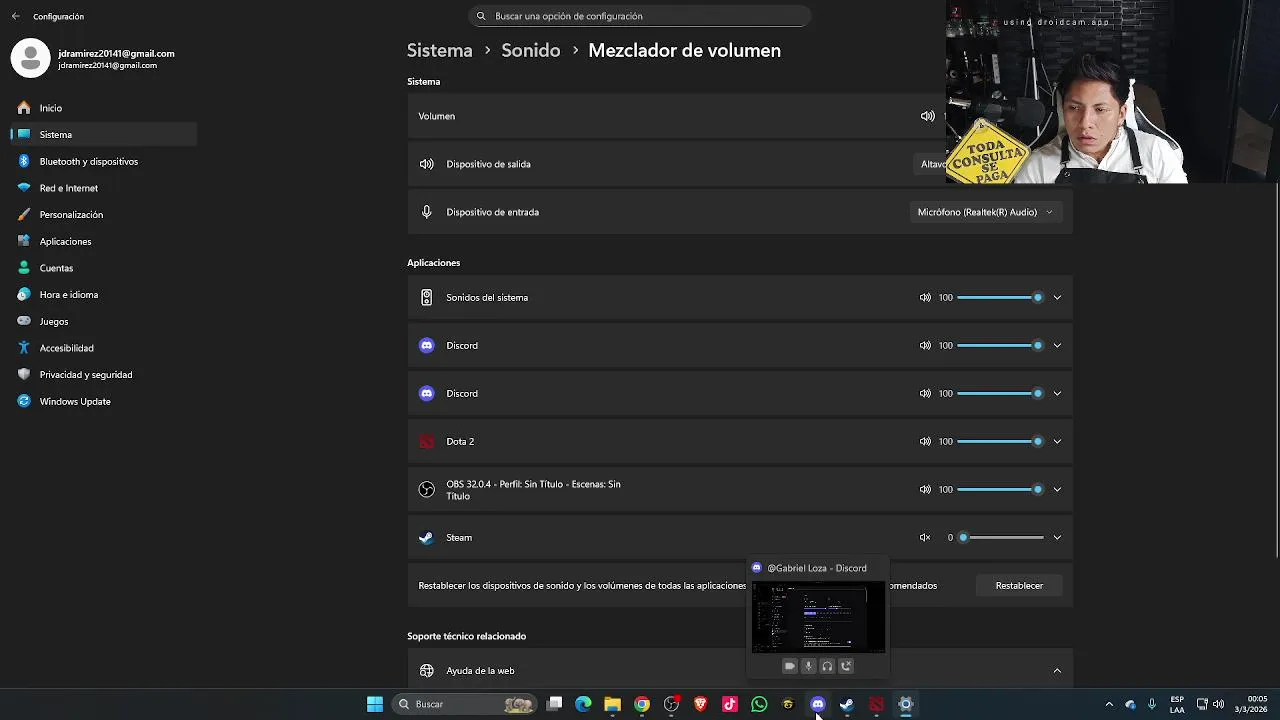Select Sistema in sidebar
This screenshot has height=720, width=1280.
[103, 134]
